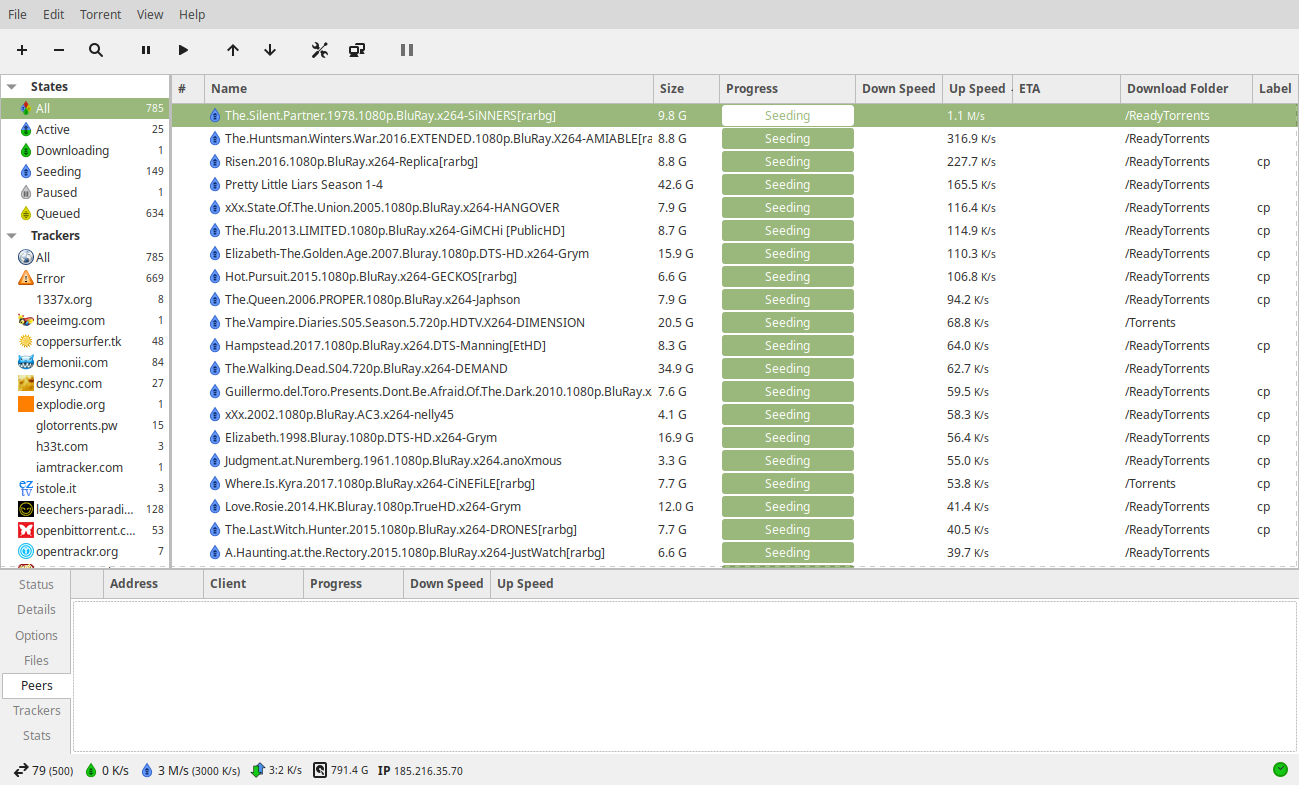Screen dimensions: 1299x785
Task: Click the external IP address status
Action: click(420, 770)
